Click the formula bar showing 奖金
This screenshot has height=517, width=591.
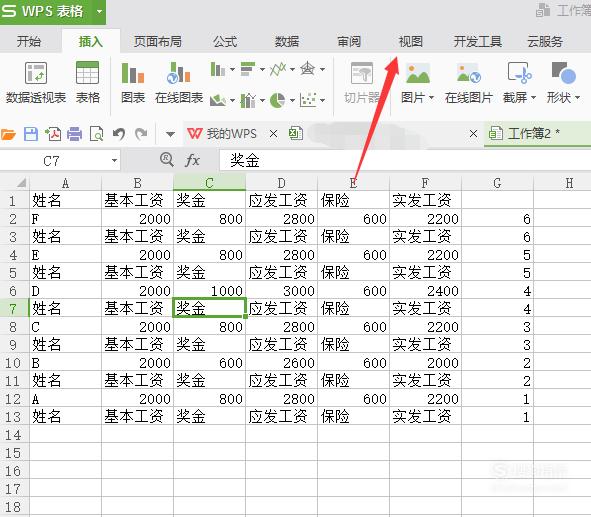405,161
